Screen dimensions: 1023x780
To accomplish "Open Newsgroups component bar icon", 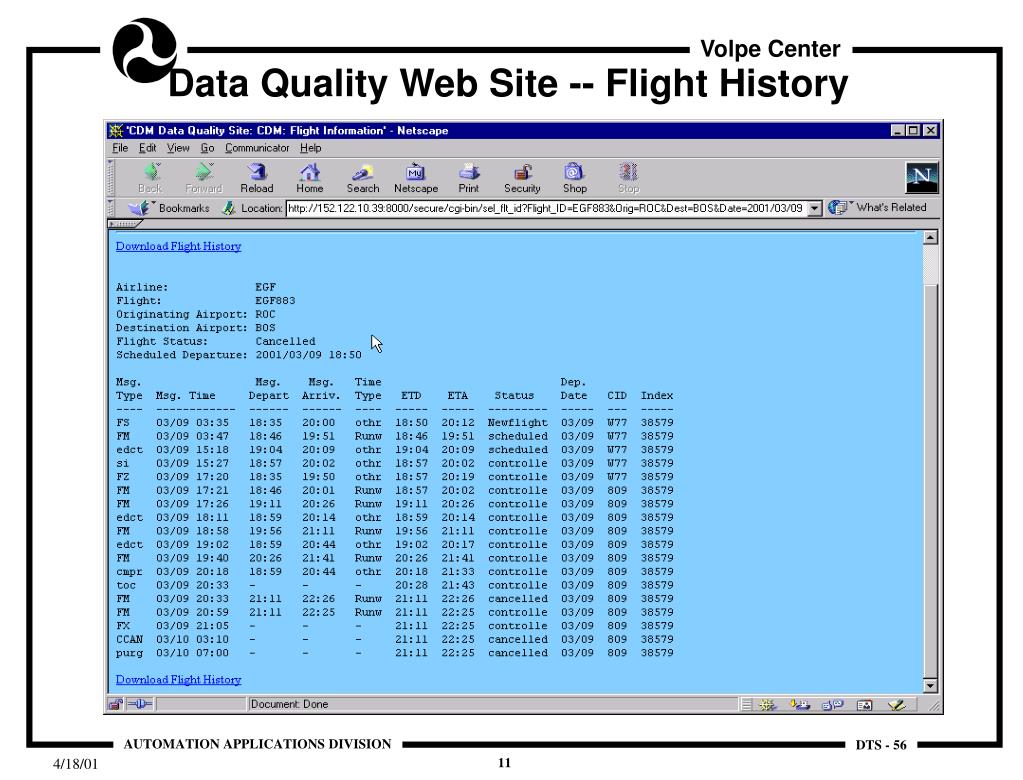I will click(x=832, y=704).
